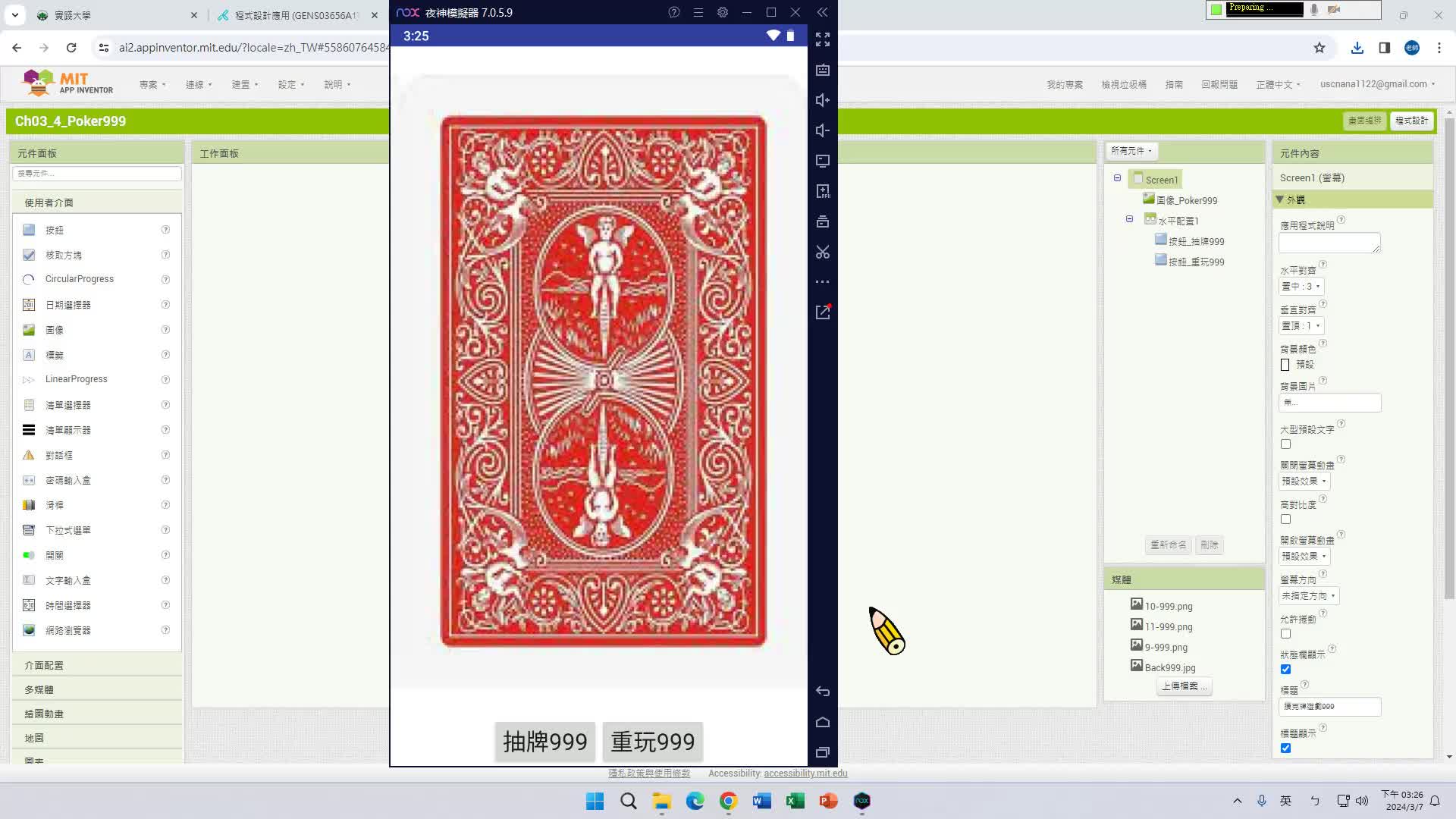Open help icon next to 按鈕 component
This screenshot has height=819, width=1456.
(165, 230)
